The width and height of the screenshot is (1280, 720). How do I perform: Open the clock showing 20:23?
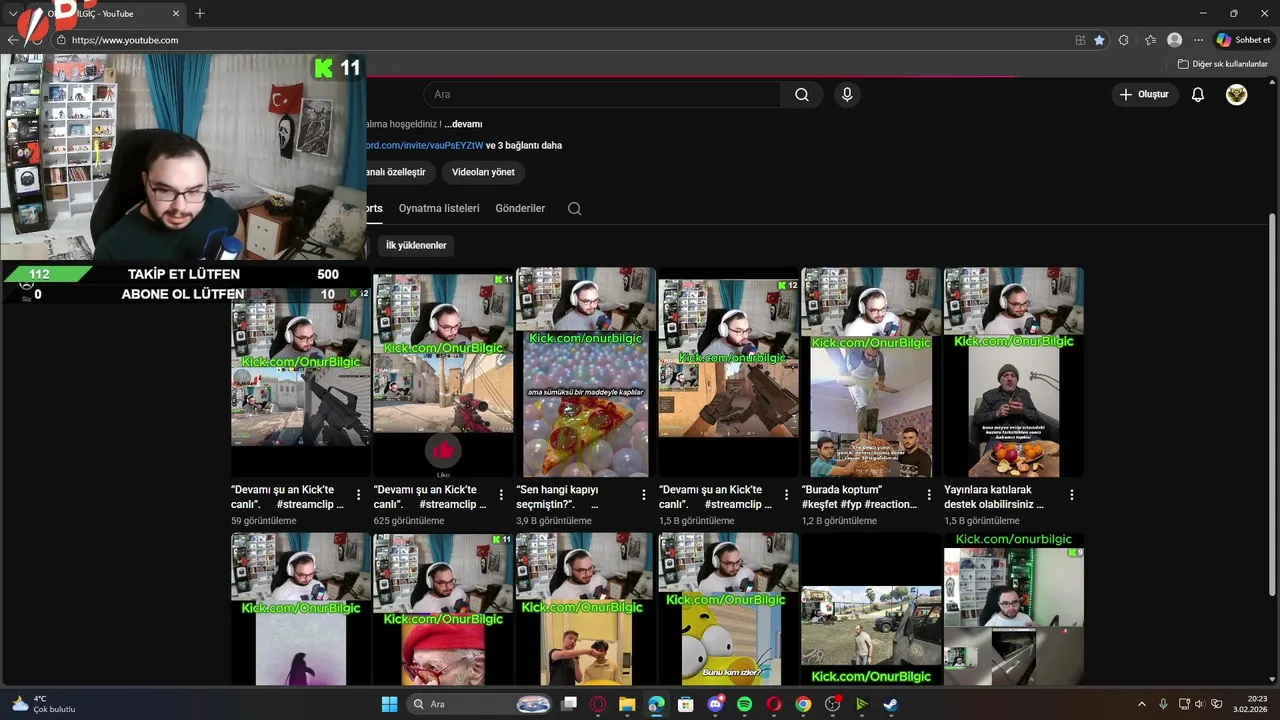pos(1250,704)
